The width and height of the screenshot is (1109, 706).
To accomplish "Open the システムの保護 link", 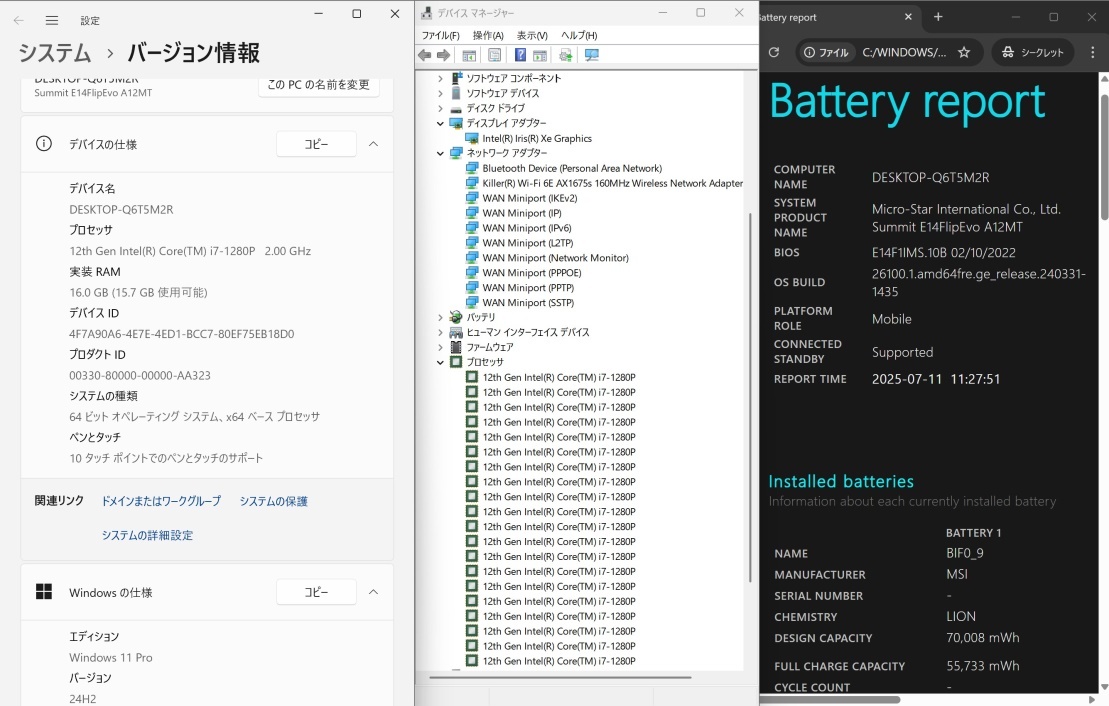I will (x=273, y=501).
